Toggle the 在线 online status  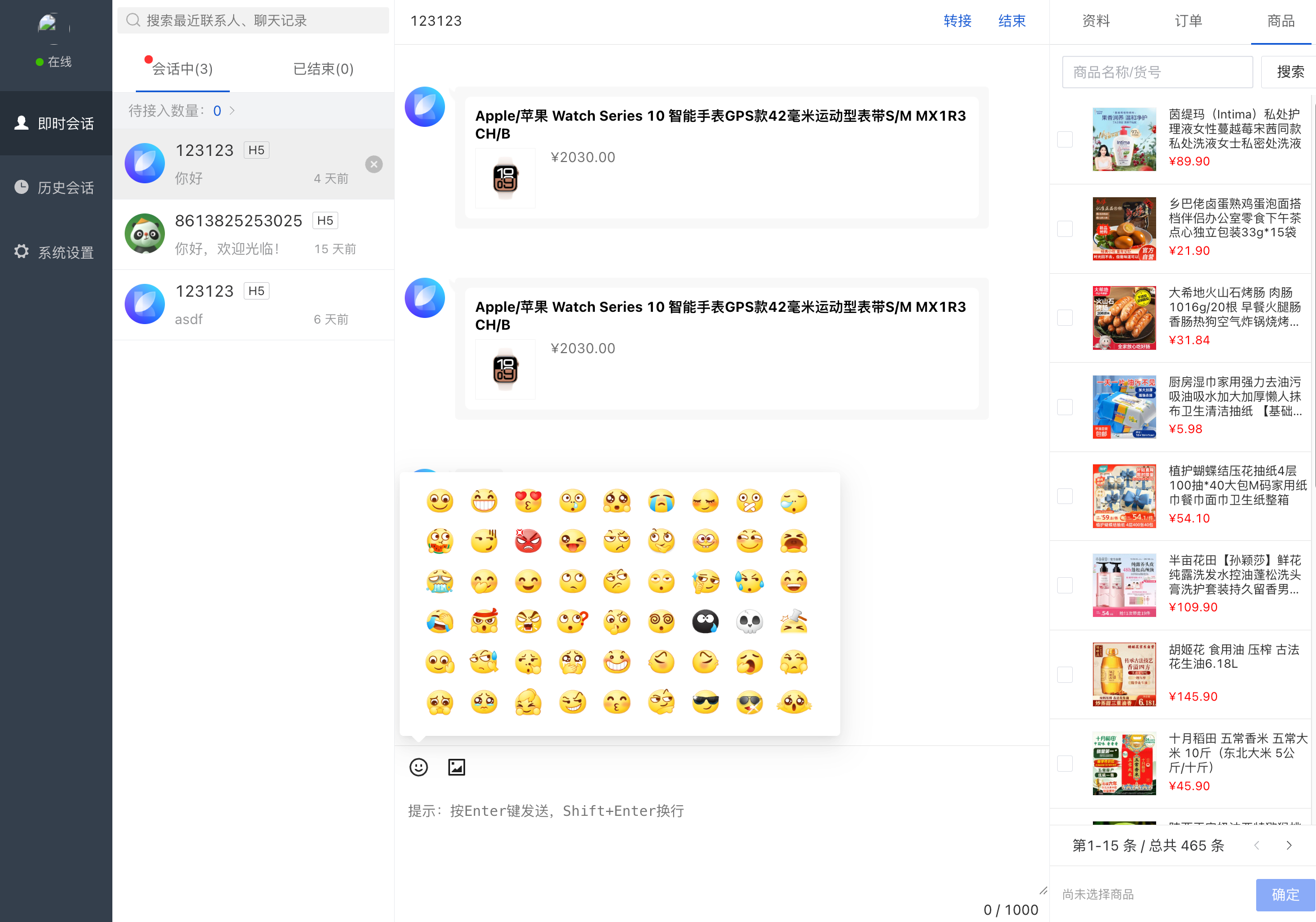pyautogui.click(x=53, y=62)
